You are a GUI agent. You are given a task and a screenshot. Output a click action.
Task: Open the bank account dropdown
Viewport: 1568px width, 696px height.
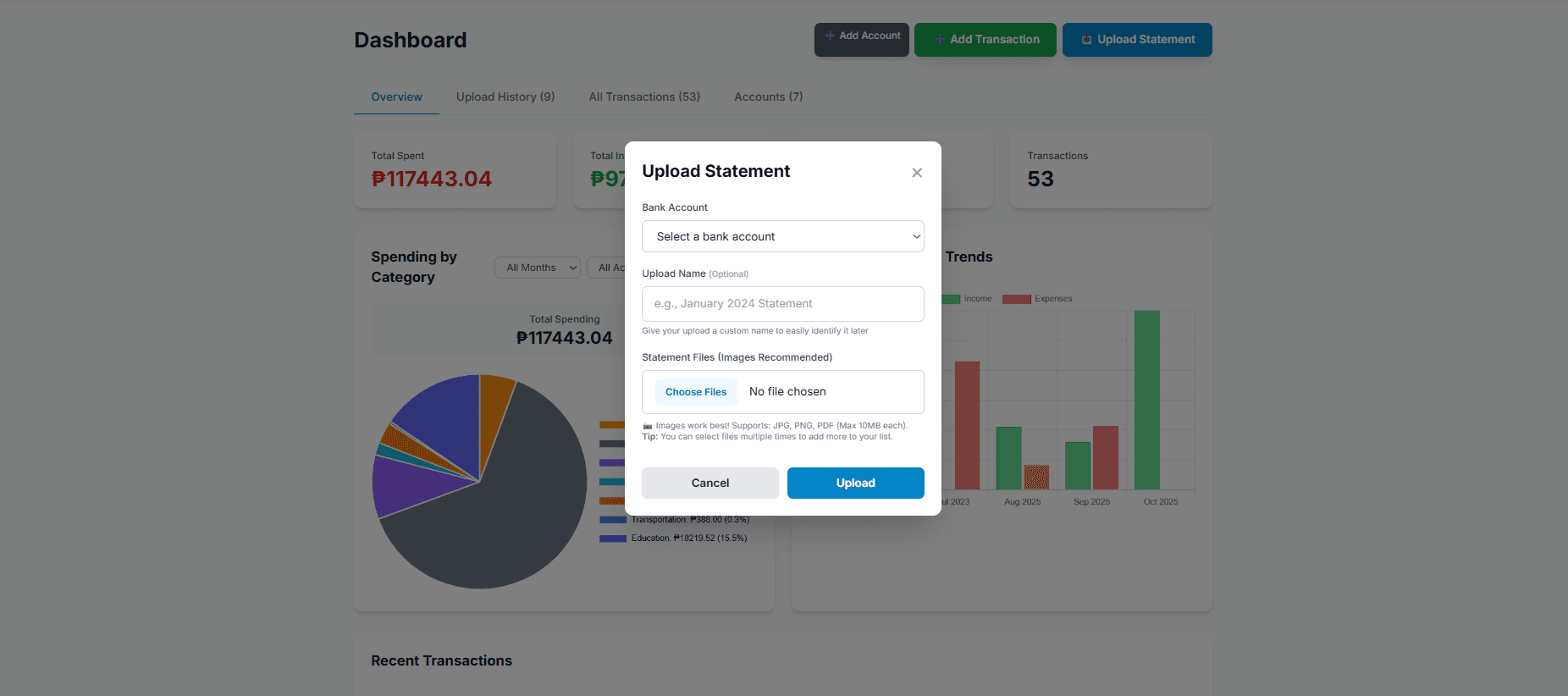(782, 236)
